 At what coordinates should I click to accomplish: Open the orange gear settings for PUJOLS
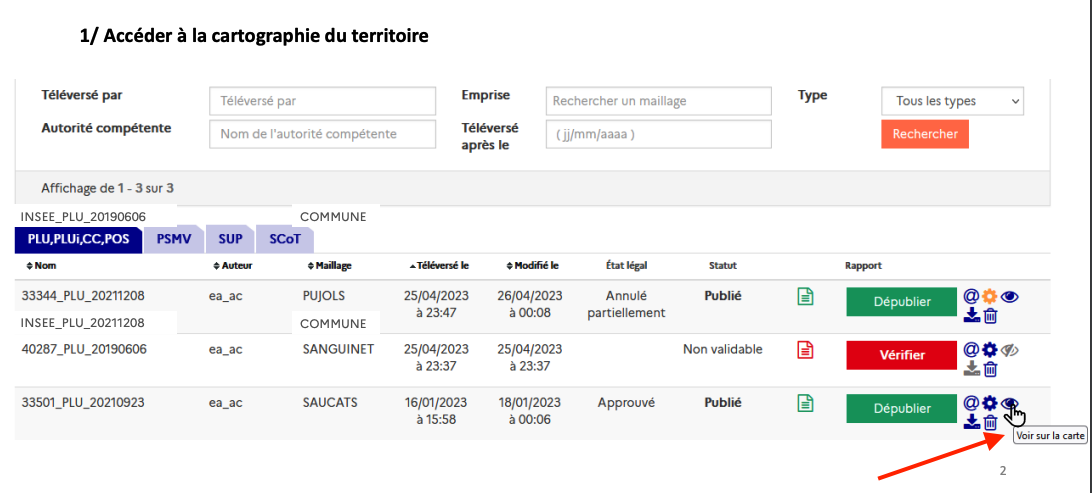pos(989,296)
